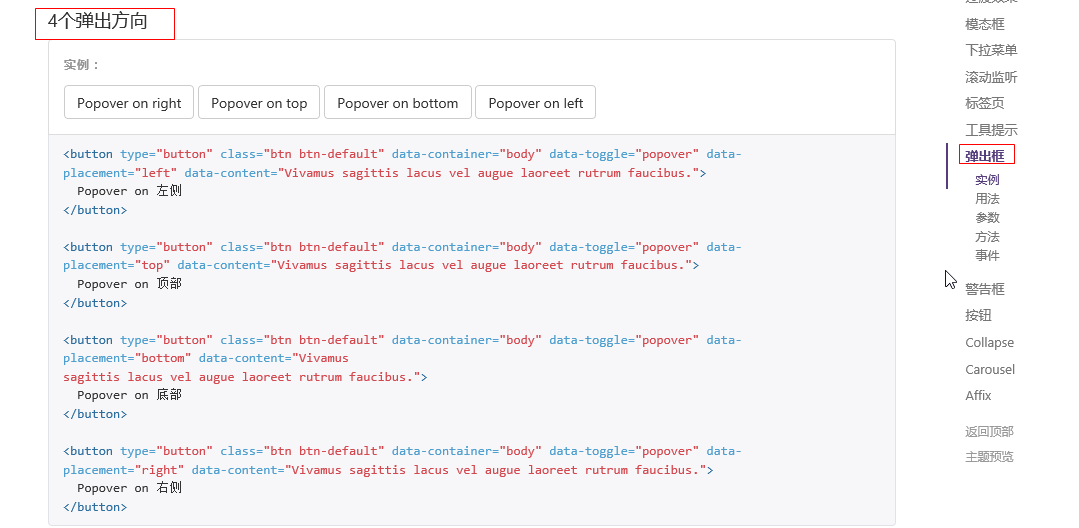Viewport: 1079px width, 528px height.
Task: Click the "Popover on left" button
Action: point(535,103)
